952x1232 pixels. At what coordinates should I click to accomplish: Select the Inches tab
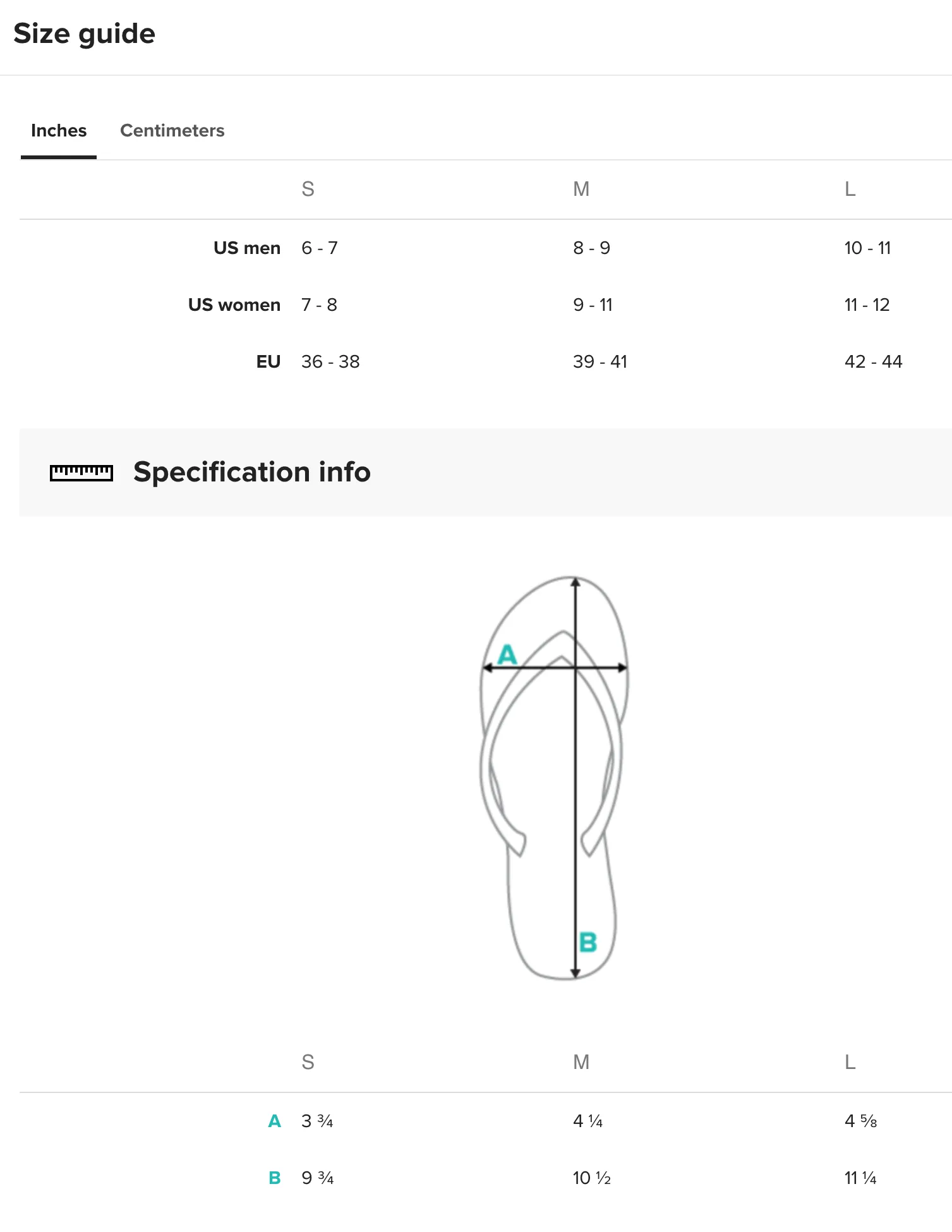(x=59, y=130)
